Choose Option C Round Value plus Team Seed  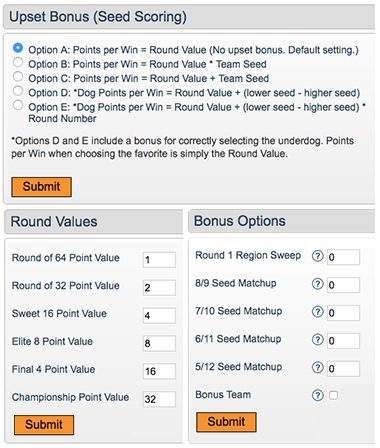(18, 77)
